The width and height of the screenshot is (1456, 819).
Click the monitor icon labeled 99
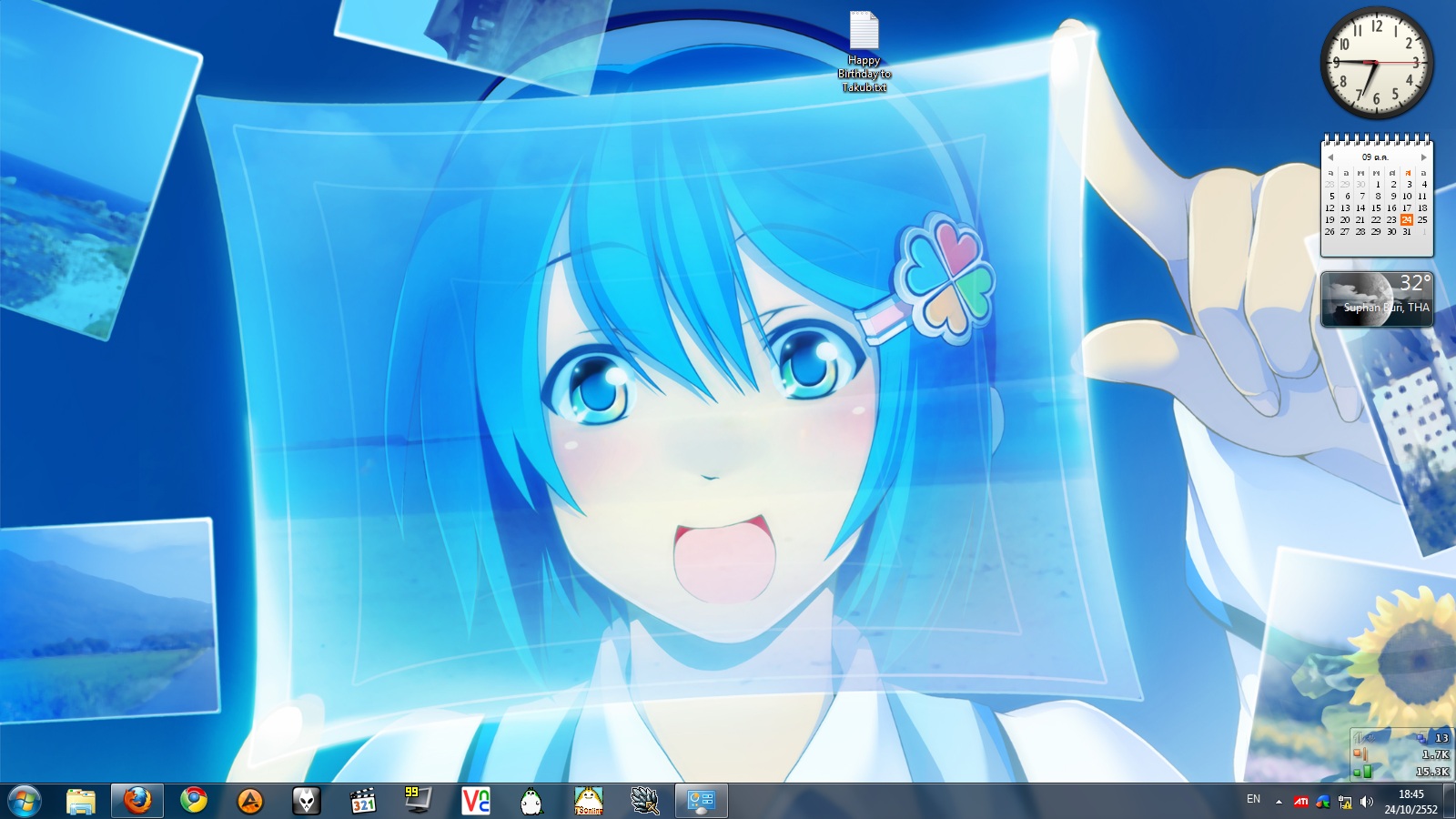419,800
